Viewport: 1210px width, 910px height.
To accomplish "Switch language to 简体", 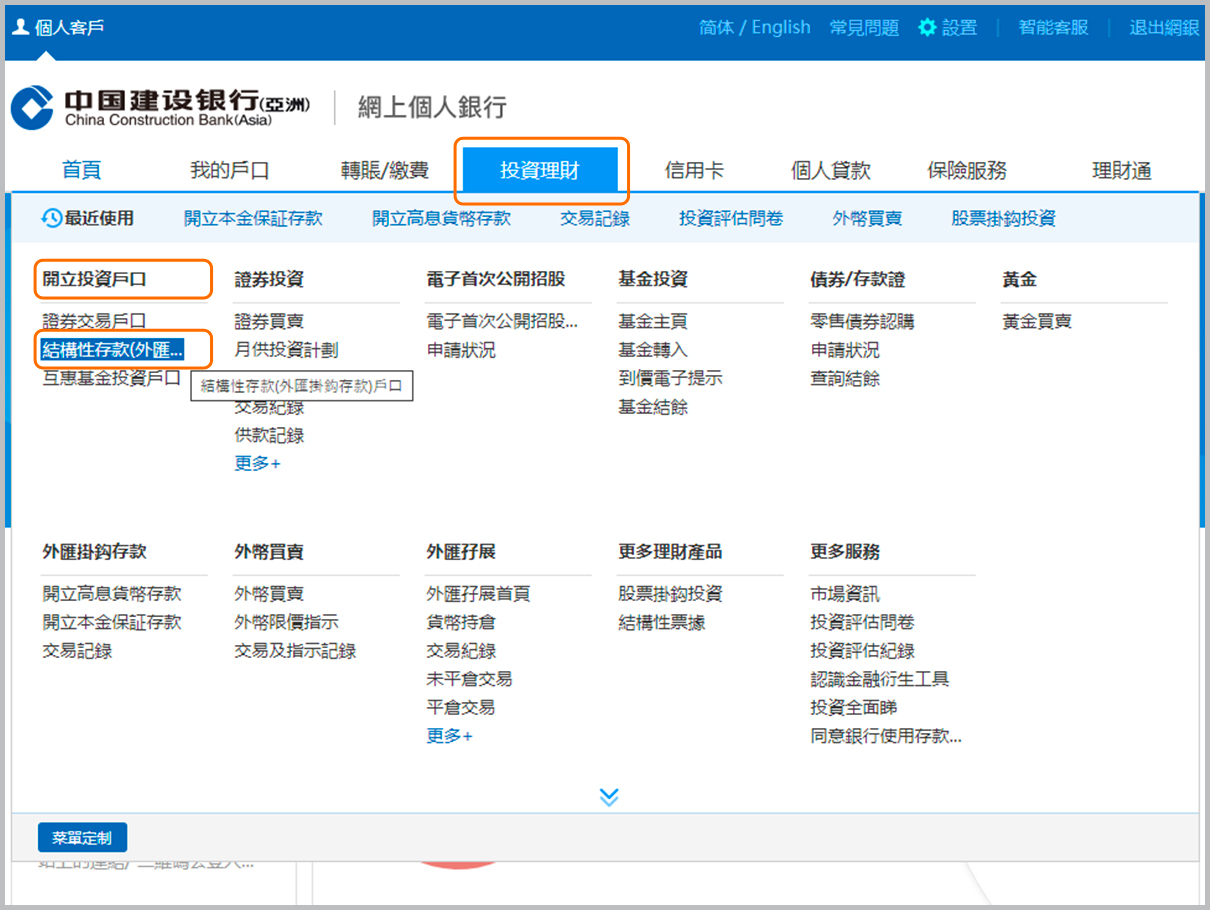I will point(716,28).
